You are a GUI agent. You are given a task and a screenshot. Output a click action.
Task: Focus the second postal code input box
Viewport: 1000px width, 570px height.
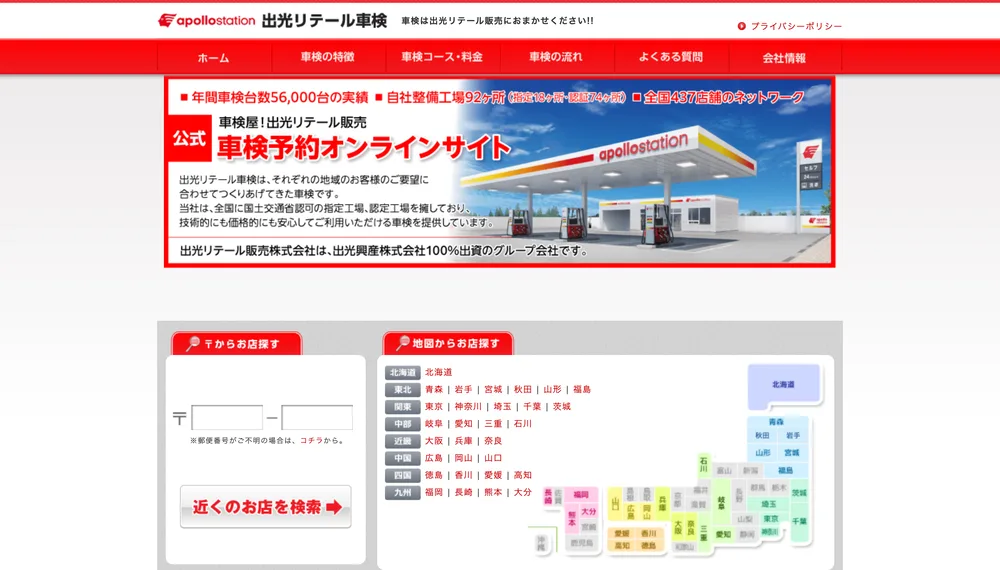(x=317, y=418)
